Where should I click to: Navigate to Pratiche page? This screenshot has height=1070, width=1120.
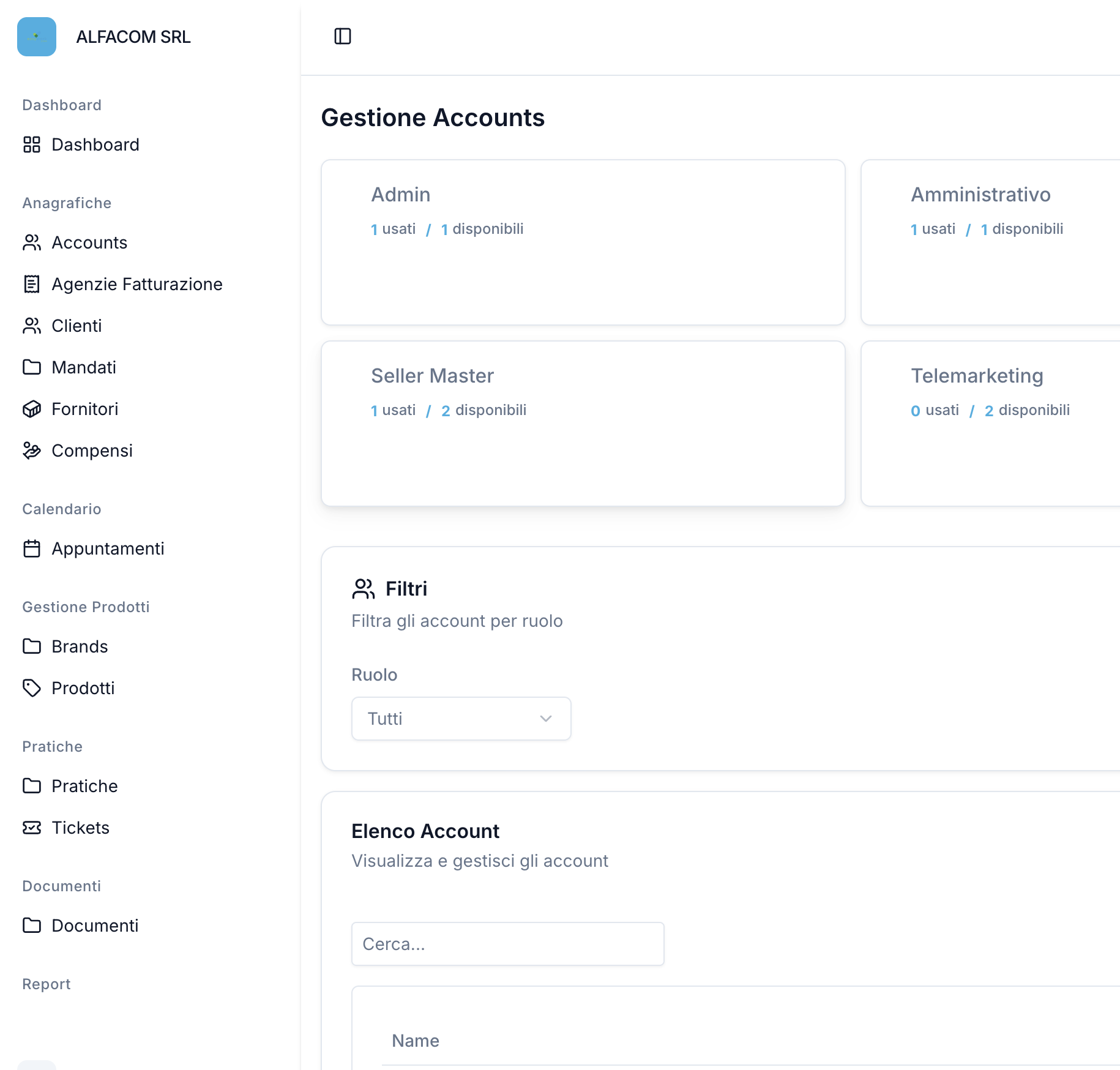(x=84, y=786)
